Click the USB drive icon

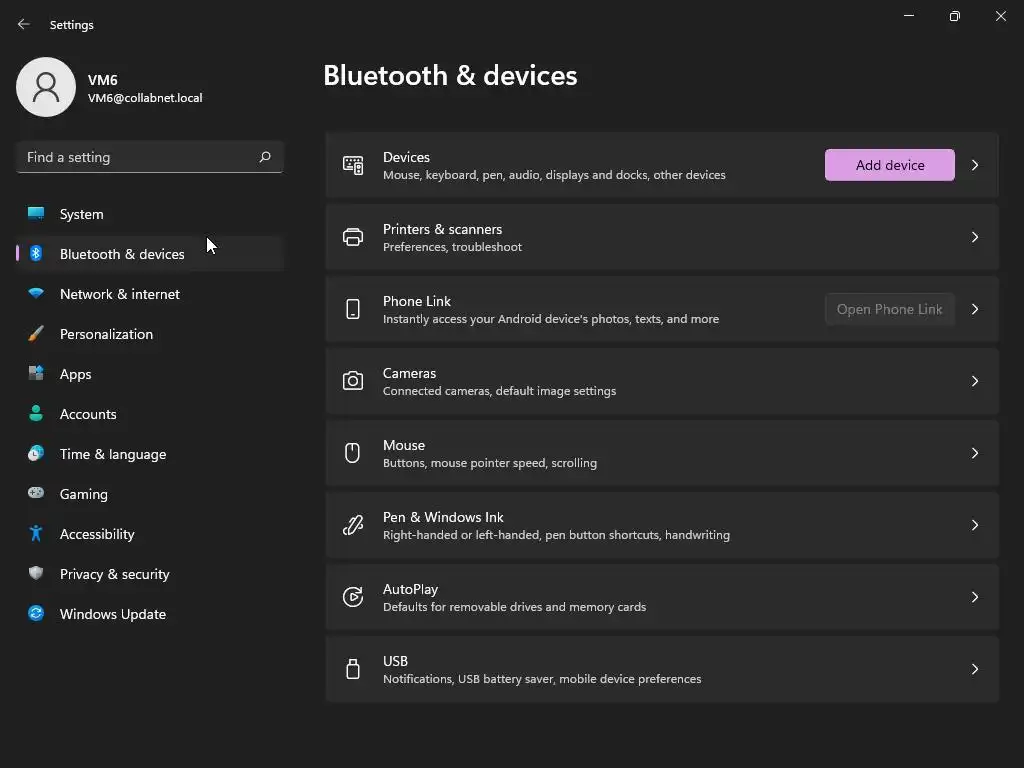353,669
